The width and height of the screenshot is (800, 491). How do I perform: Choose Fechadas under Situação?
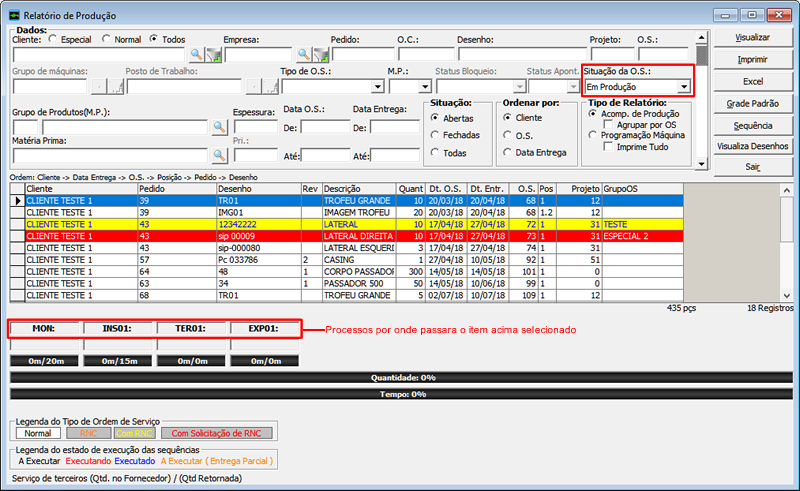pos(435,135)
